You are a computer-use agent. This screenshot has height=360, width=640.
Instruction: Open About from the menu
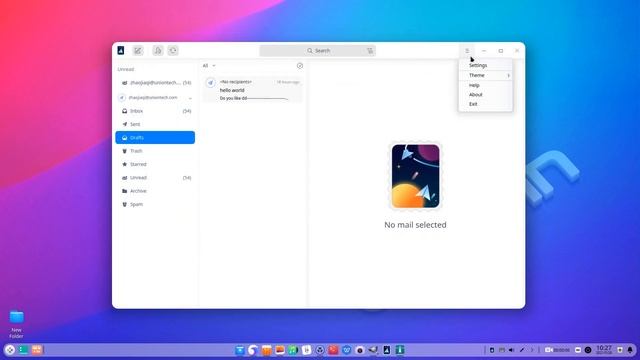pos(485,95)
